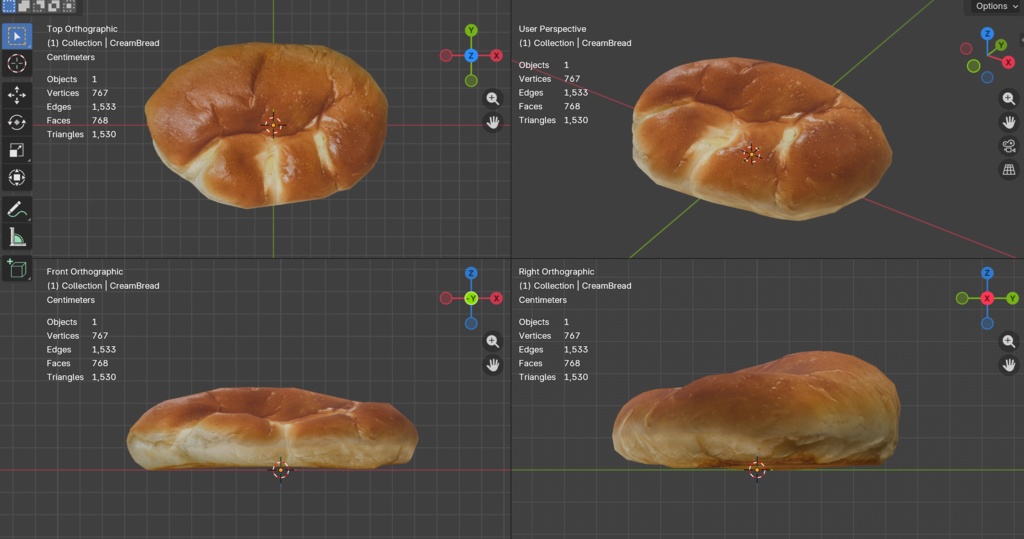Click unlabeled dark red ball in User Perspective gizmo
The height and width of the screenshot is (539, 1024).
point(967,48)
